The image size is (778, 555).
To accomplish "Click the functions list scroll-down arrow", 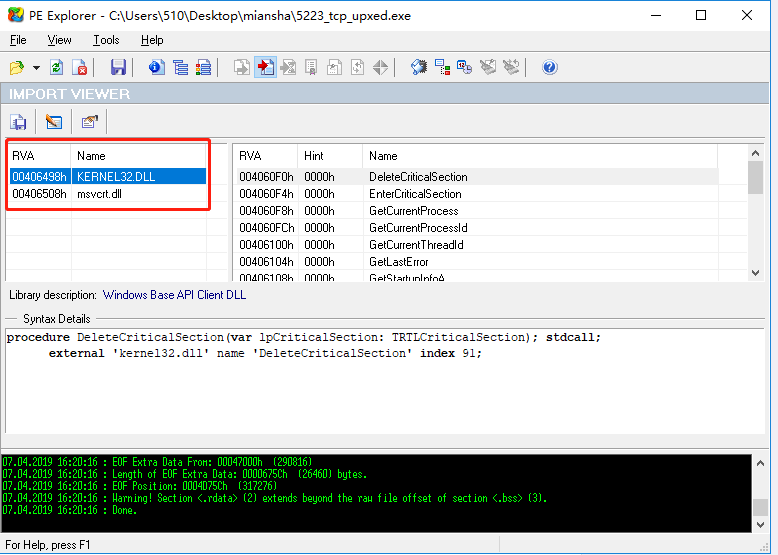I will (756, 273).
